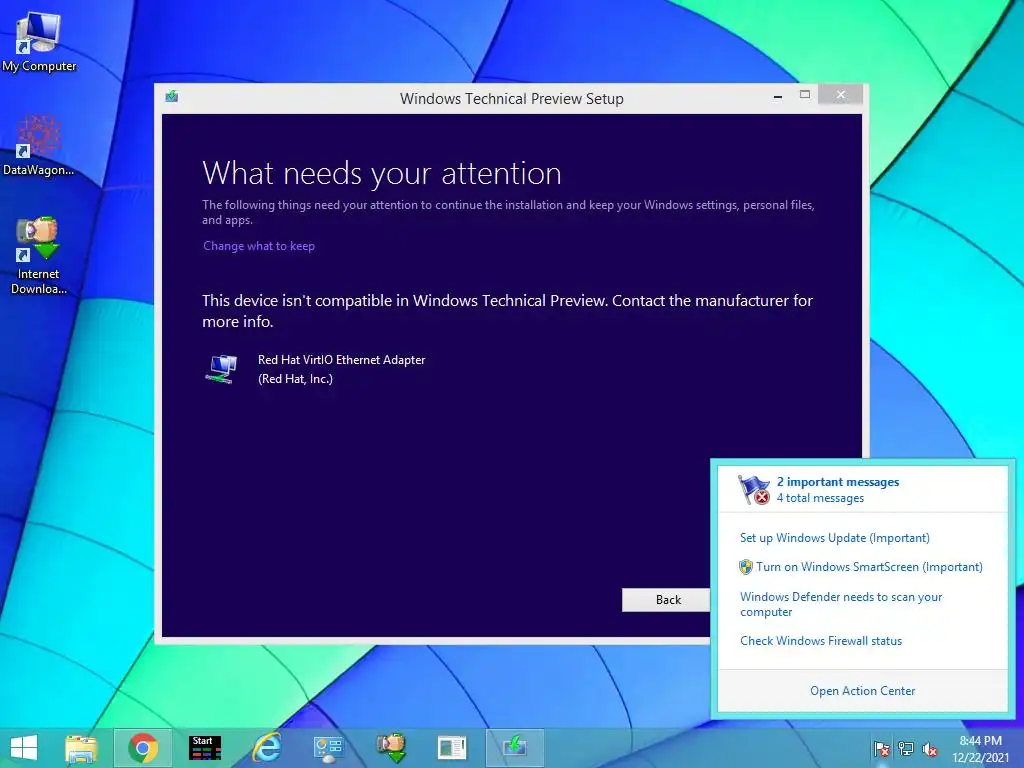Select the DataWagon desktop shortcut
The width and height of the screenshot is (1024, 768).
(39, 146)
